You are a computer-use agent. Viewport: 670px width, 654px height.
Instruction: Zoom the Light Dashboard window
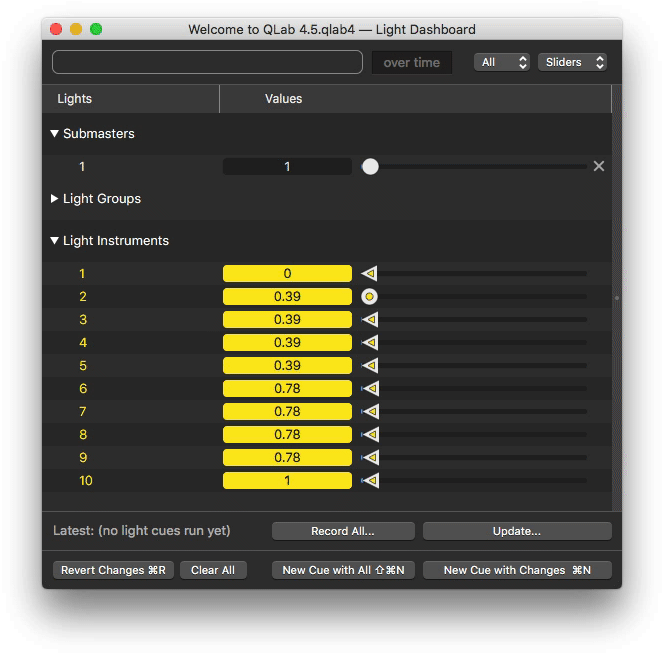96,29
